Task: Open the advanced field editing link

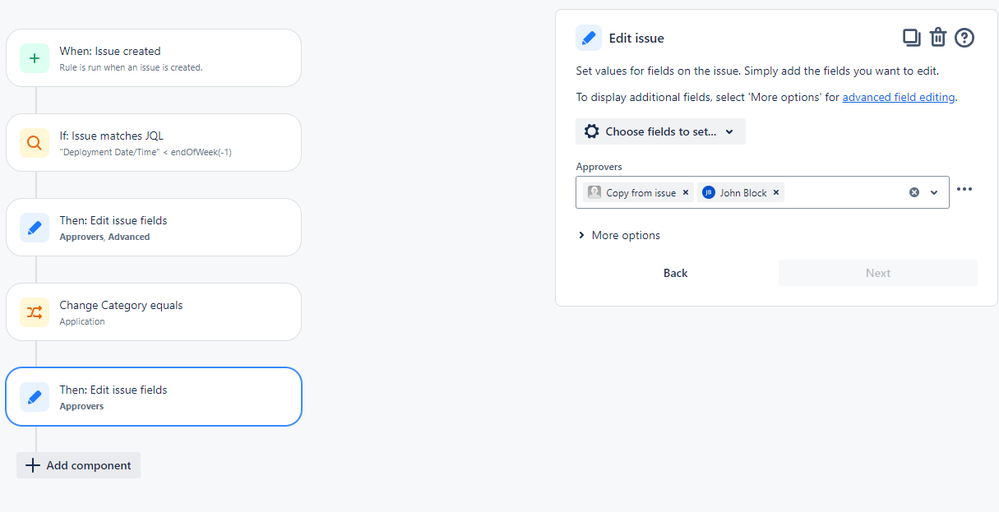Action: tap(898, 97)
